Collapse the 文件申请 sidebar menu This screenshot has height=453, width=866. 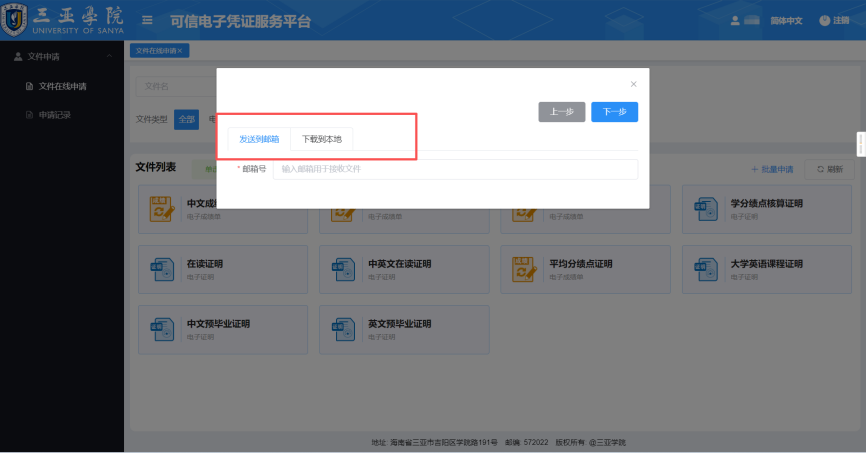click(x=60, y=57)
